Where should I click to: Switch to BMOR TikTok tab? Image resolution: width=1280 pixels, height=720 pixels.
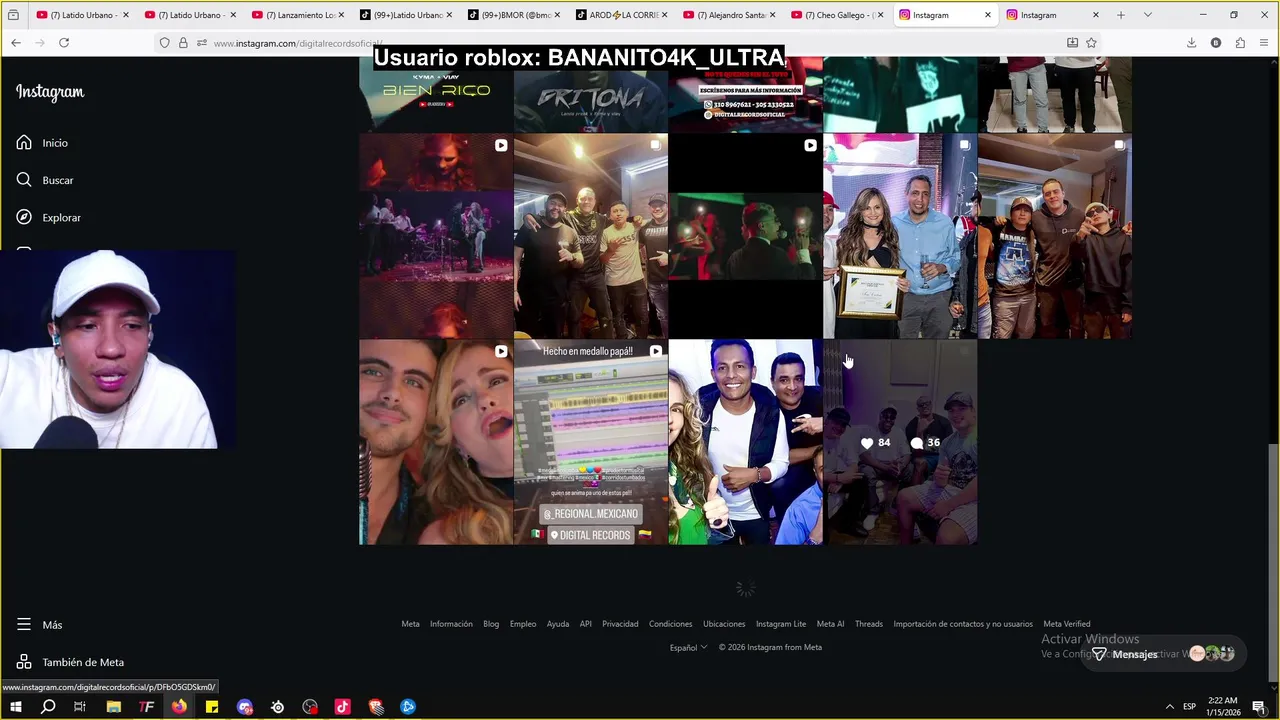pyautogui.click(x=512, y=15)
